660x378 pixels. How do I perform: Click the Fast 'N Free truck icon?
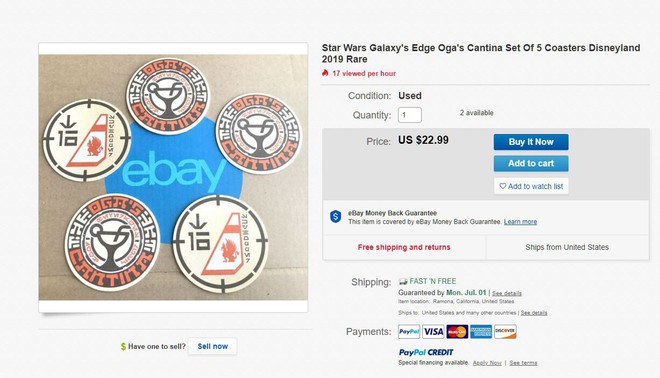[x=403, y=281]
